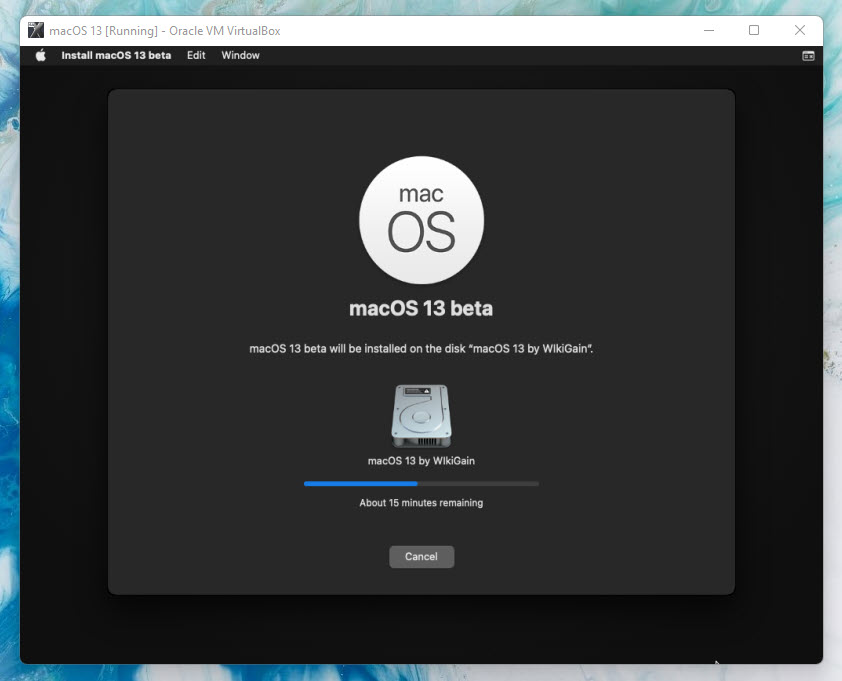842x681 pixels.
Task: Click the 'macOS 13 [Running] - Oracle VM VirtualBox' title
Action: pos(165,31)
